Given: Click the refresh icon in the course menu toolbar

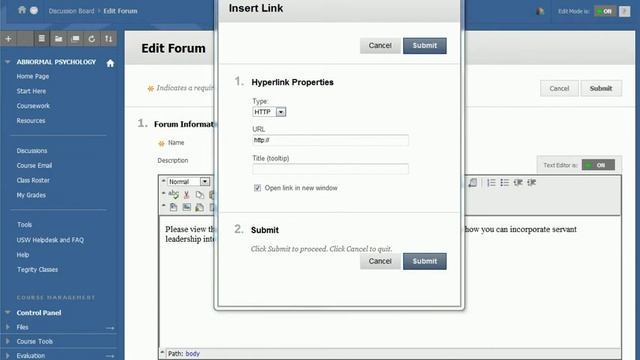Looking at the screenshot, I should (x=92, y=39).
